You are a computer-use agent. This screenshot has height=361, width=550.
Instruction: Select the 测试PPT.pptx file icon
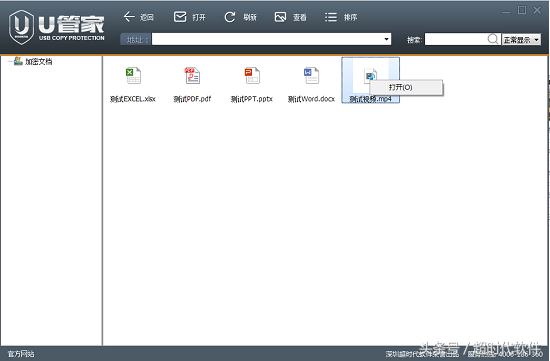pyautogui.click(x=252, y=76)
